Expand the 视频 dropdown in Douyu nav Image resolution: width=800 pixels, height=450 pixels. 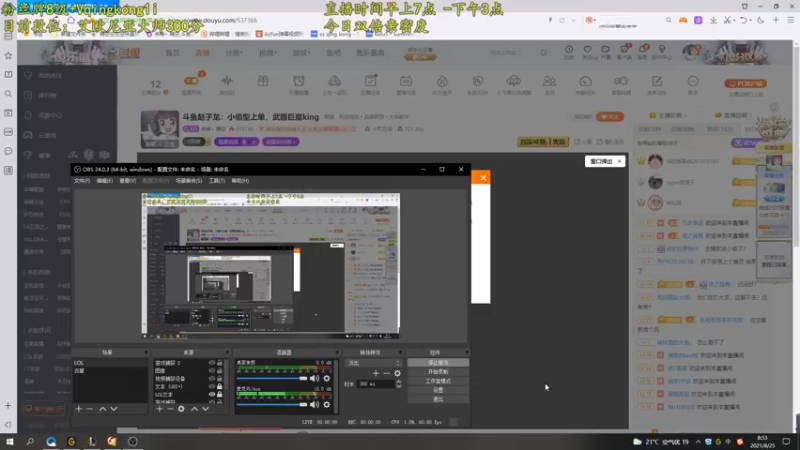pos(267,53)
